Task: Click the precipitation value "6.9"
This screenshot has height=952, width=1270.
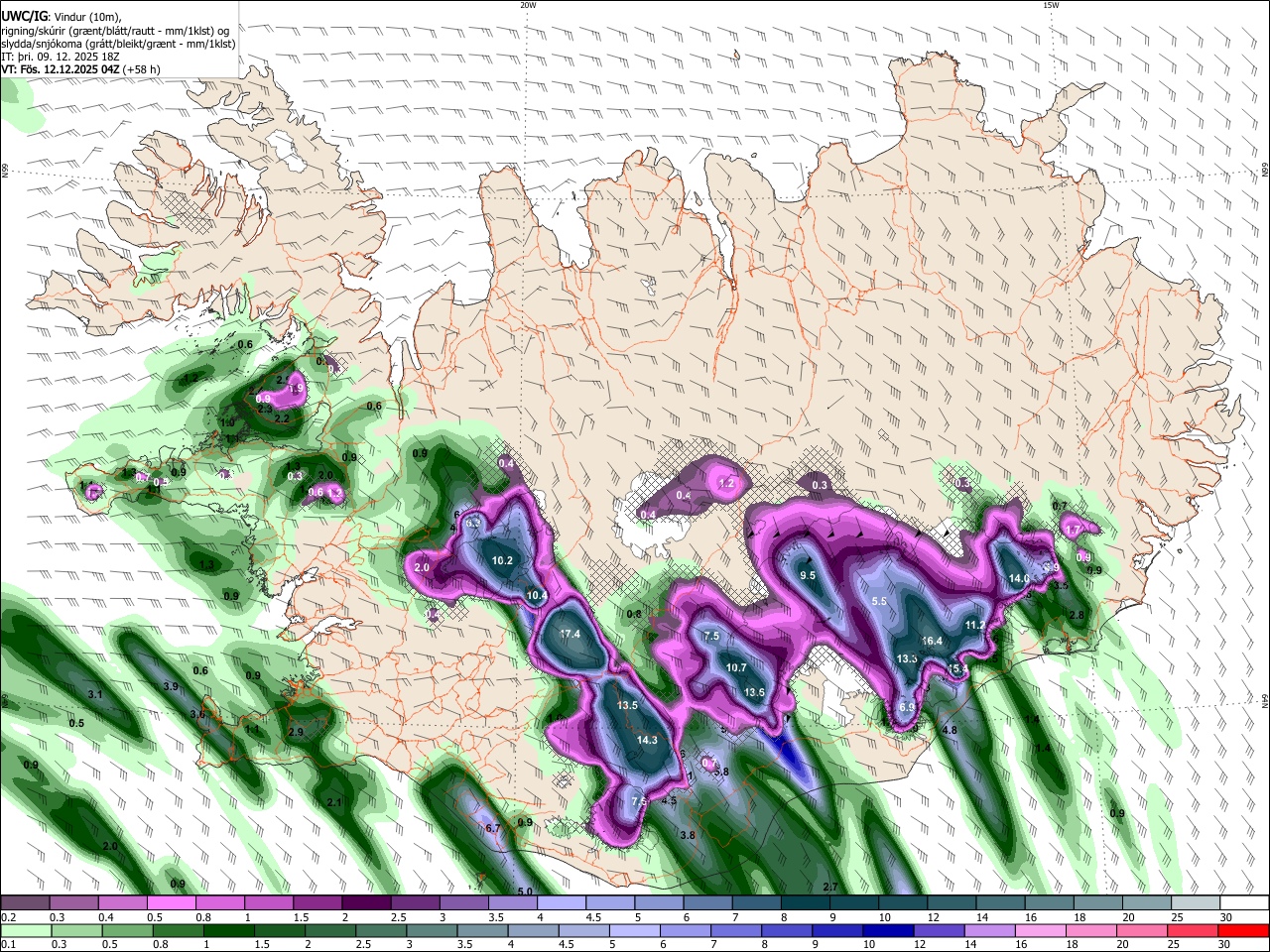Action: point(907,707)
